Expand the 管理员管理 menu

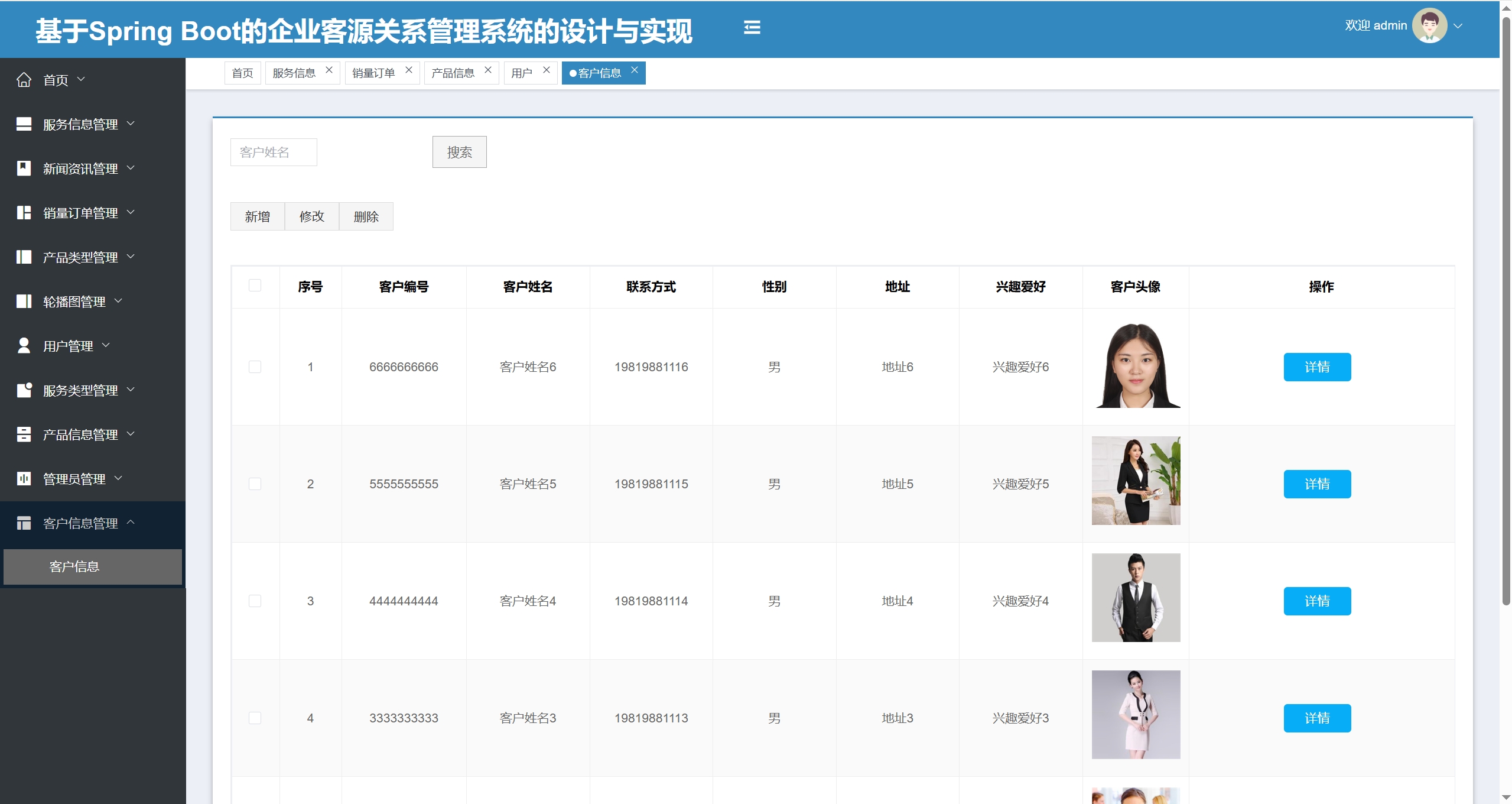[118, 478]
